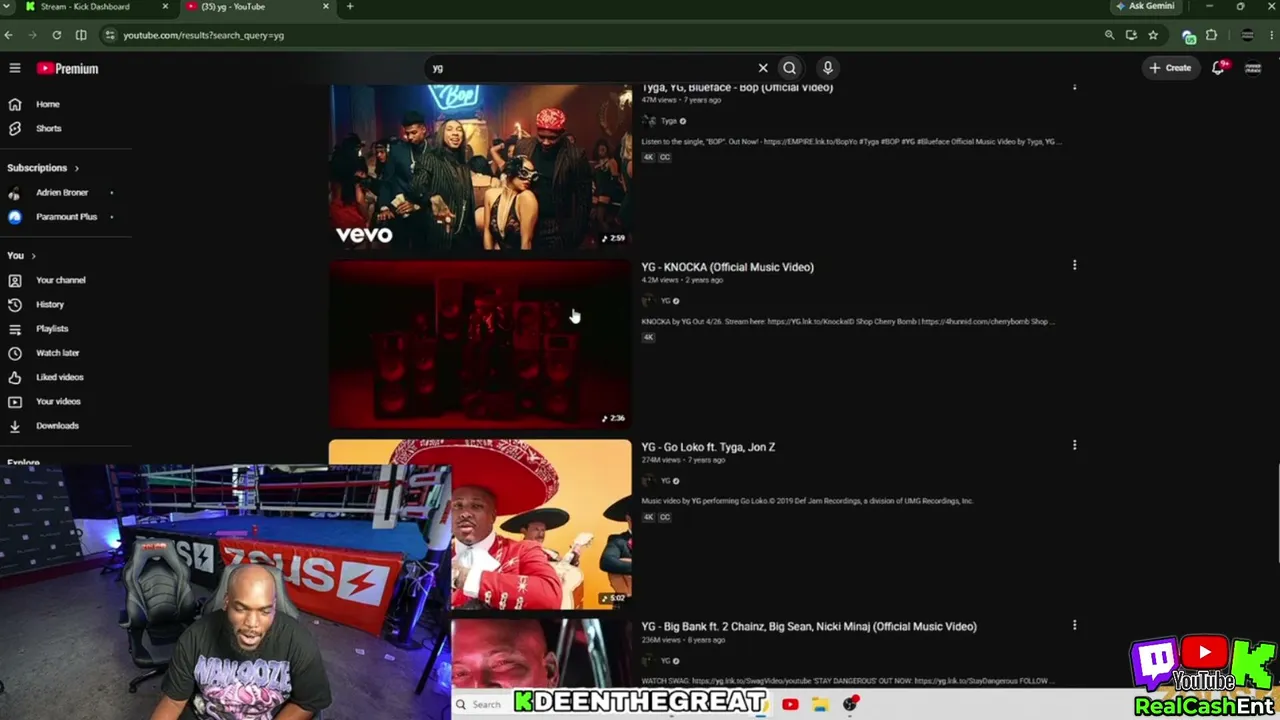Image resolution: width=1280 pixels, height=720 pixels.
Task: Open the tab search dropdown arrow
Action: coord(8,7)
